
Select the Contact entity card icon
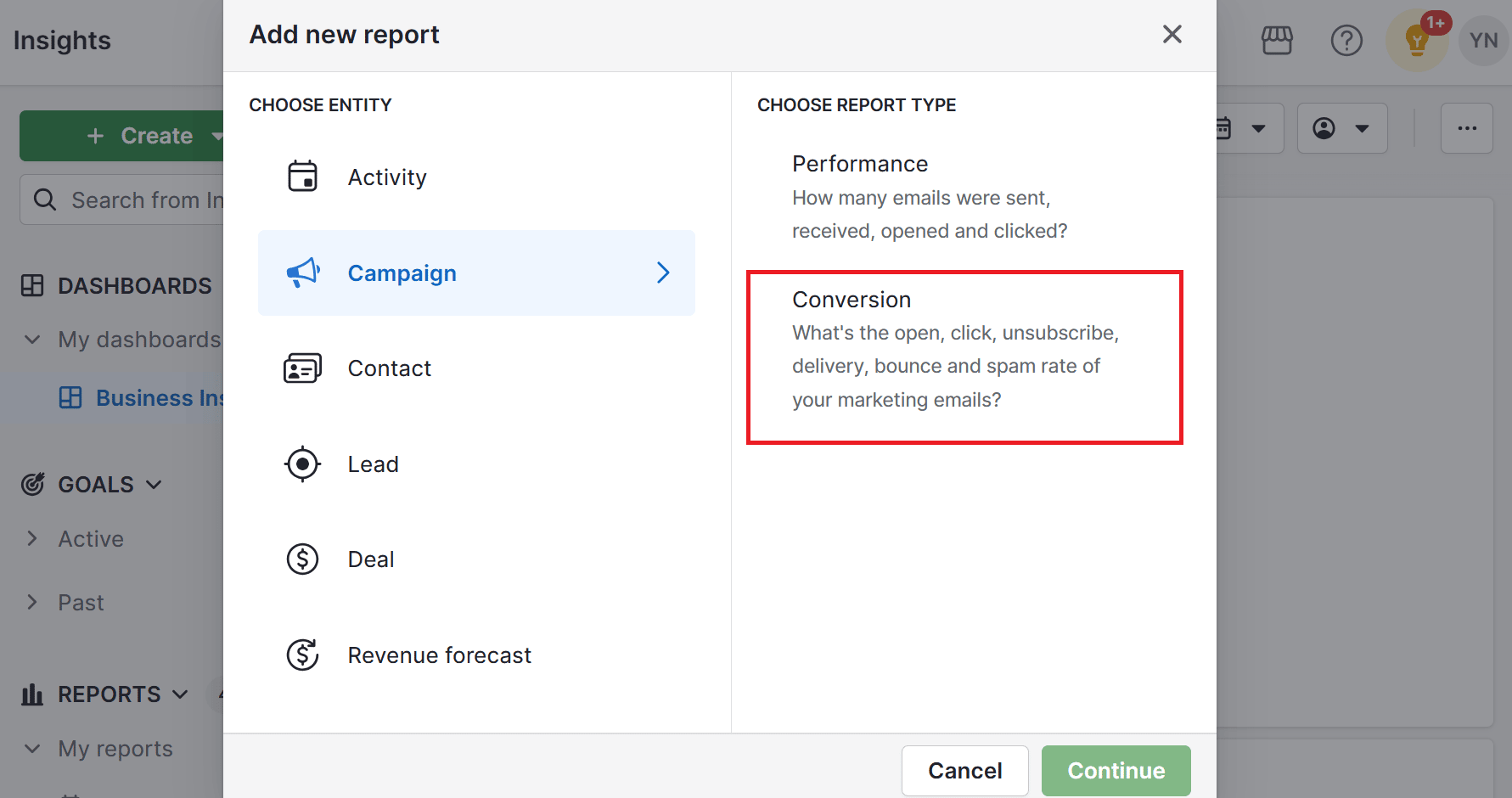coord(302,368)
